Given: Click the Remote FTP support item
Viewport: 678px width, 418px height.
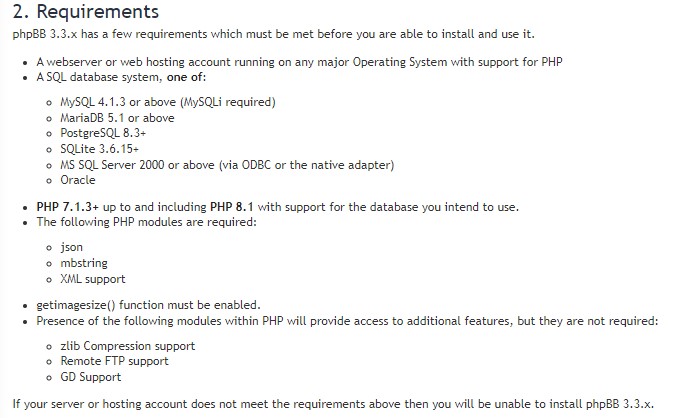Looking at the screenshot, I should [114, 361].
